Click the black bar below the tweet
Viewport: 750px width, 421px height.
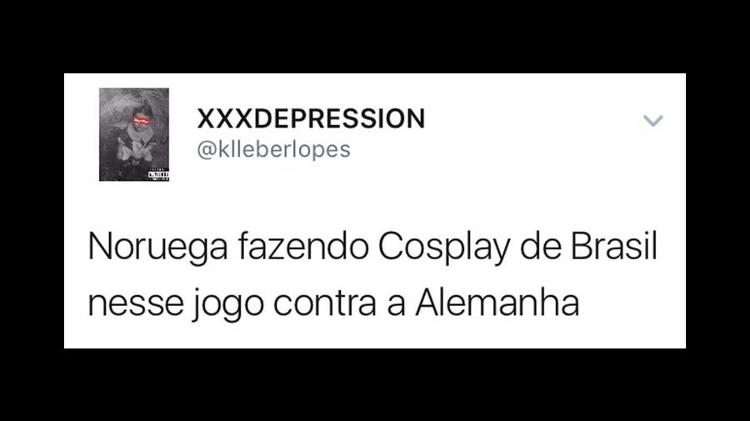click(375, 385)
